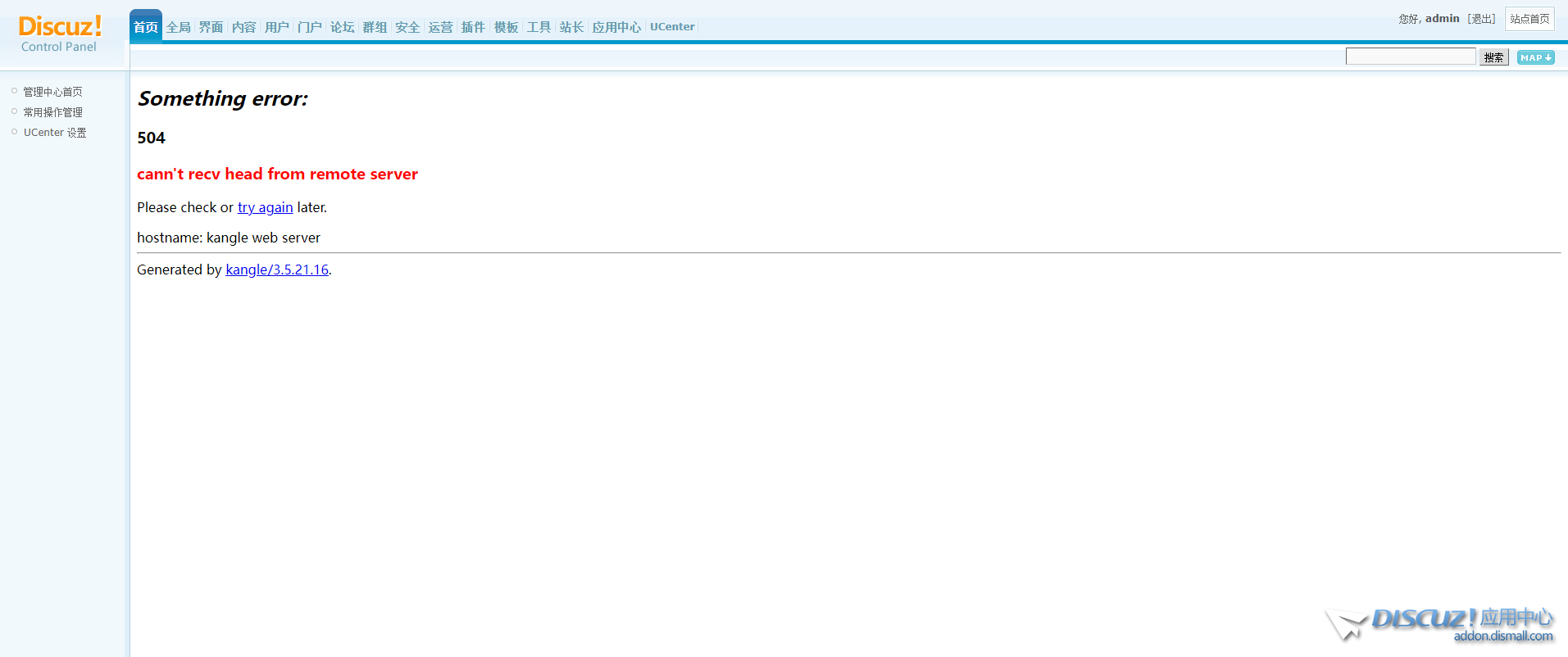The height and width of the screenshot is (657, 1568).
Task: Open UCenter 设置 in the sidebar
Action: click(x=55, y=133)
